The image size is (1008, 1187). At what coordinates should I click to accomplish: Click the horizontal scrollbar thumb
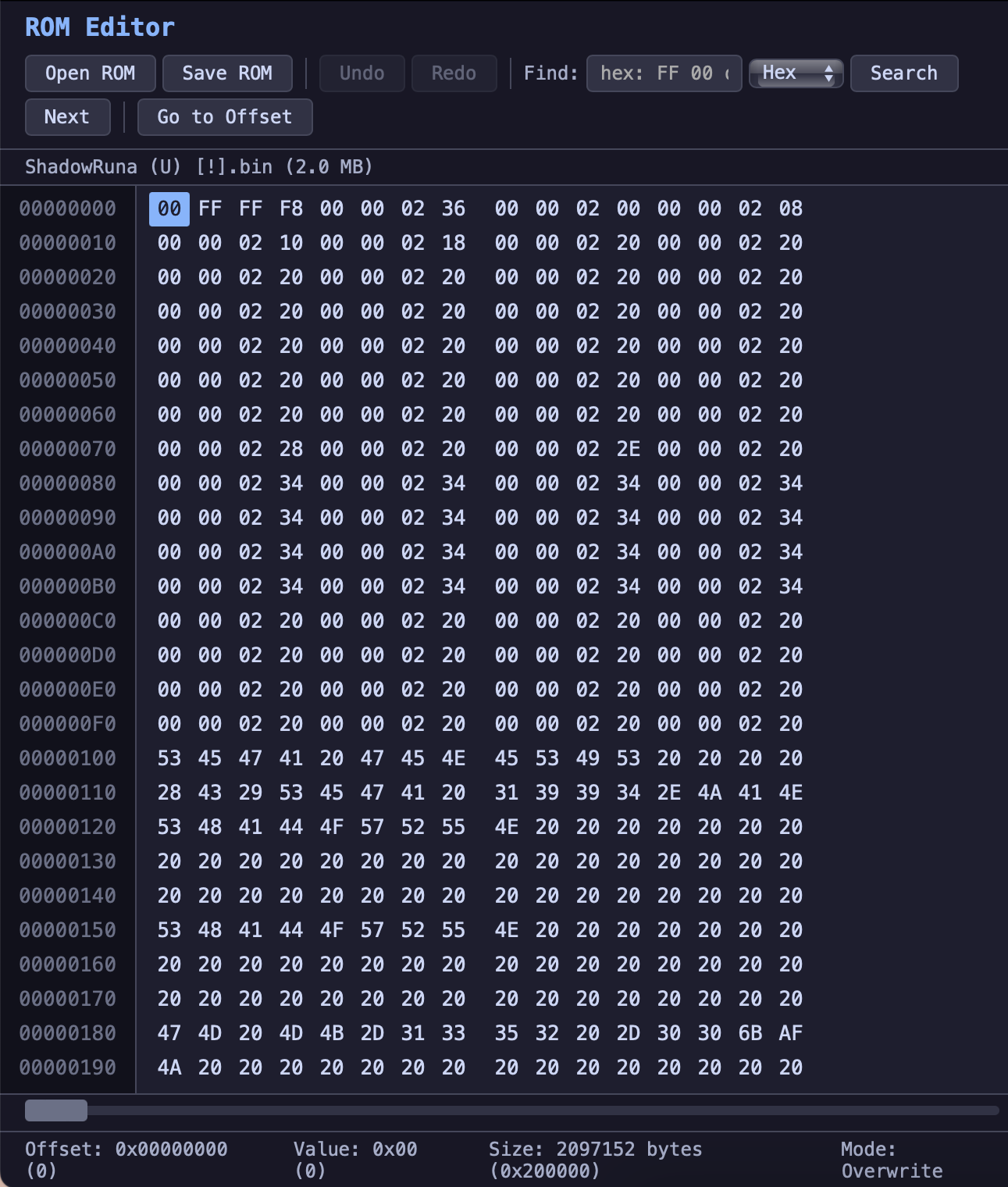coord(56,1110)
